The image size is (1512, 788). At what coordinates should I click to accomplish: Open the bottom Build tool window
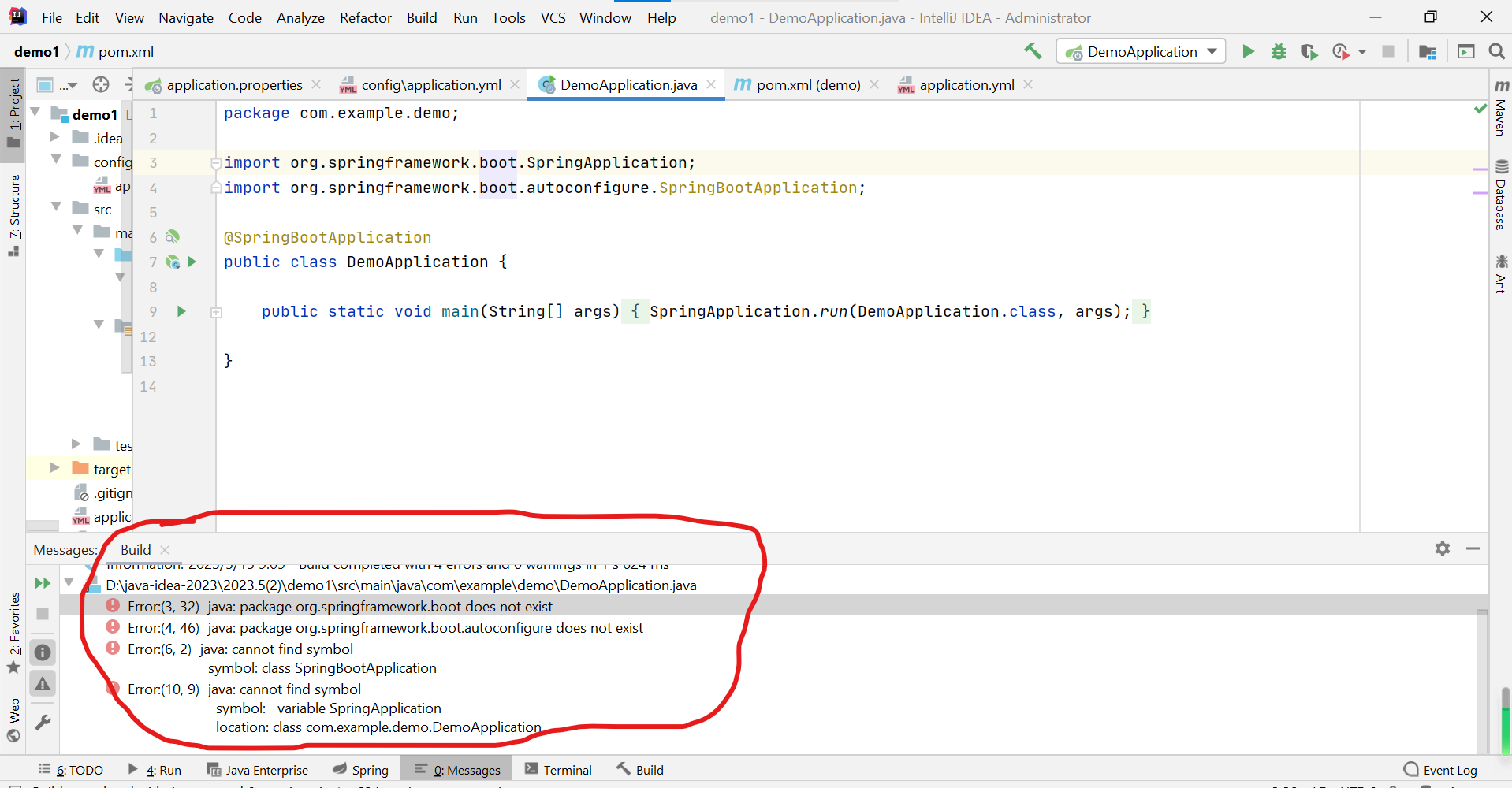[x=640, y=770]
